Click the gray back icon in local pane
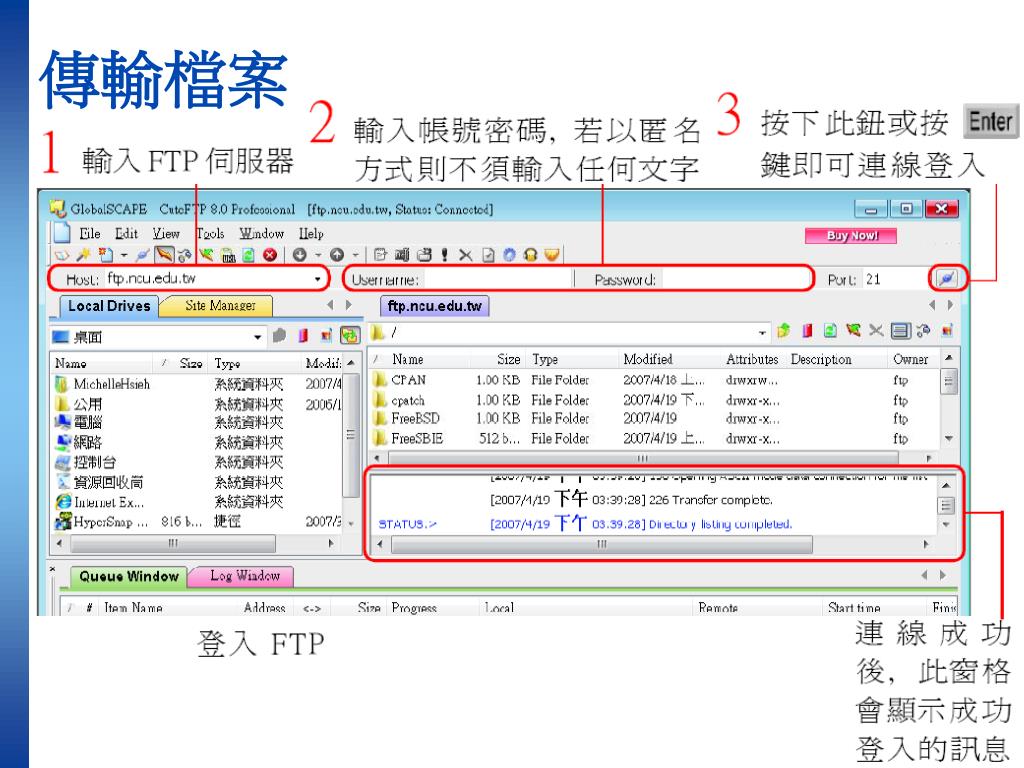 point(280,336)
